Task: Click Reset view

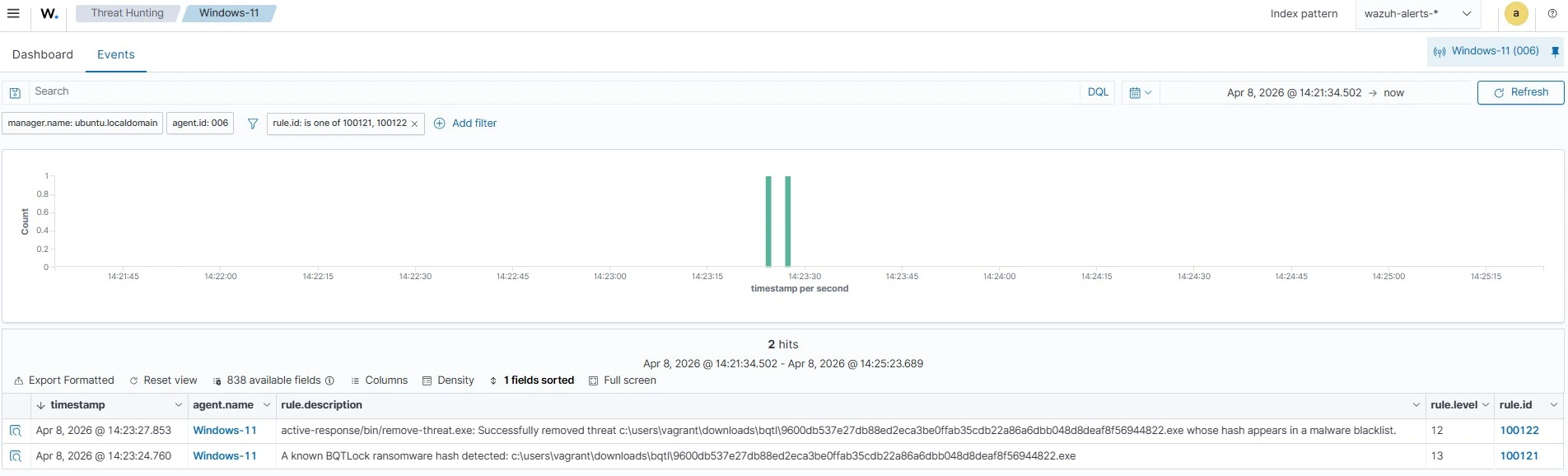Action: click(163, 380)
